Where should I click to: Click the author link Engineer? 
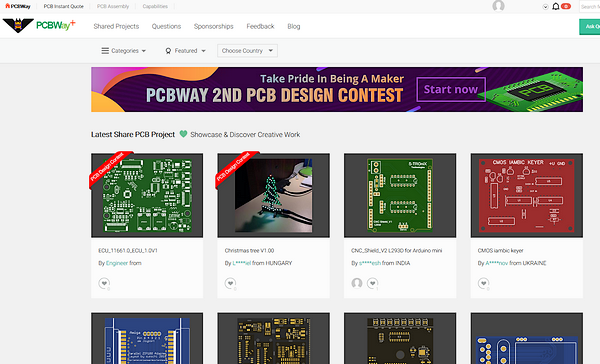[117, 263]
